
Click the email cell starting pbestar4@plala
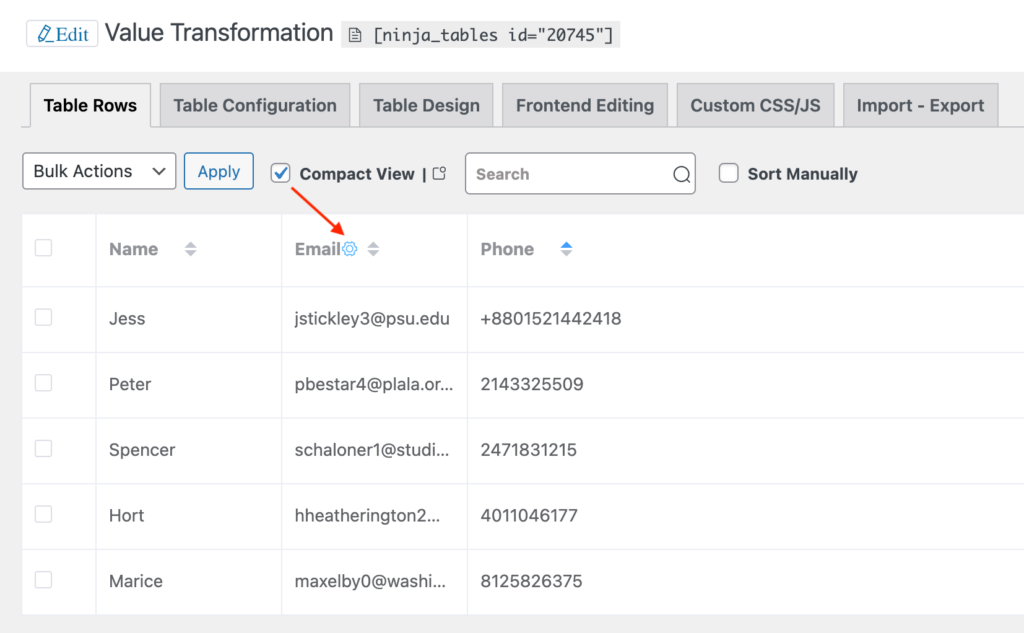click(374, 384)
